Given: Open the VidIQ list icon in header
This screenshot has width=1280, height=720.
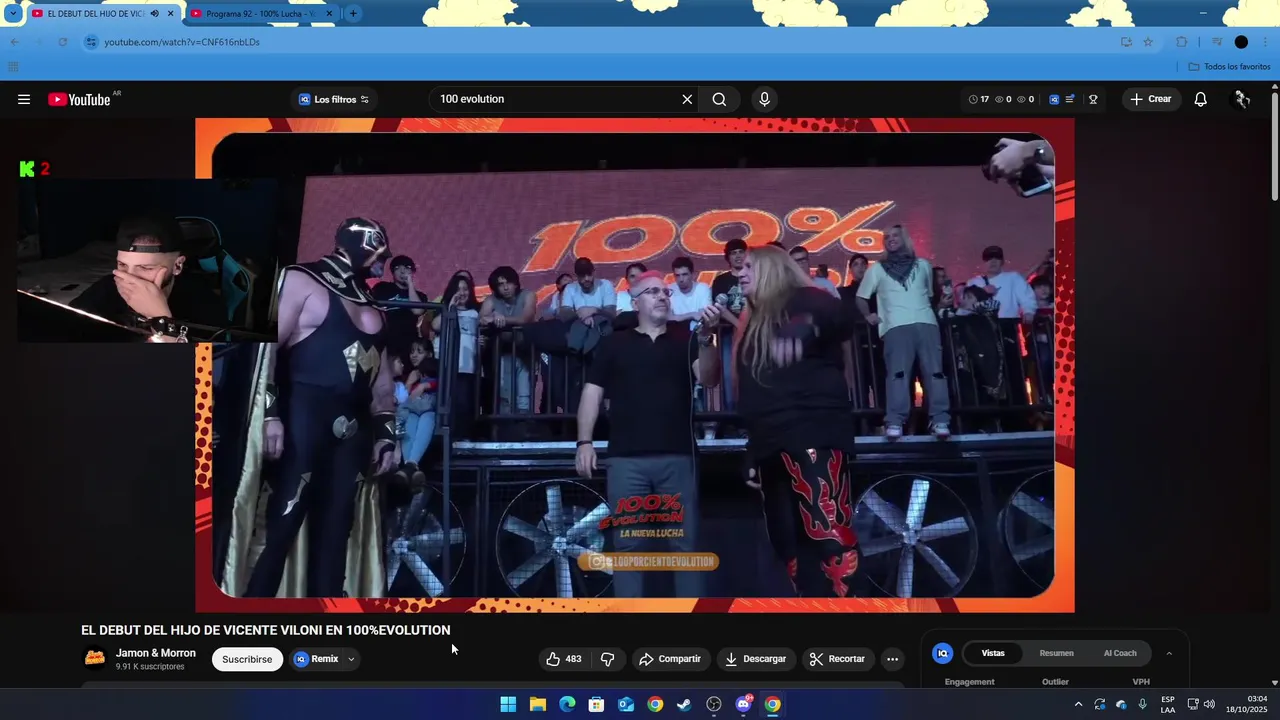Looking at the screenshot, I should pyautogui.click(x=1070, y=99).
